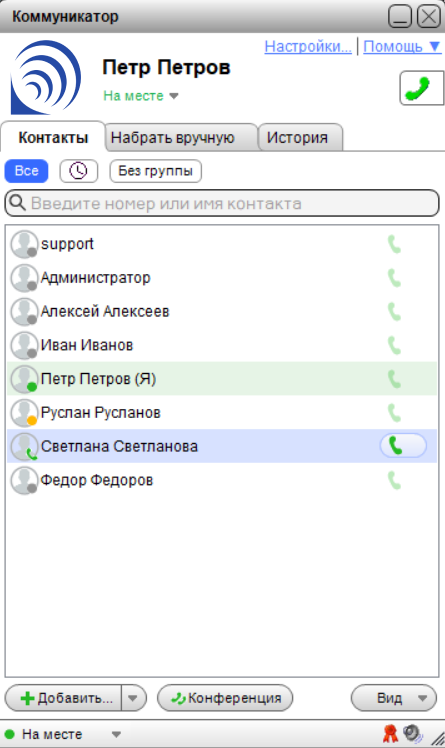Click the red ribbon icon in status bar
Image resolution: width=445 pixels, height=748 pixels.
390,733
